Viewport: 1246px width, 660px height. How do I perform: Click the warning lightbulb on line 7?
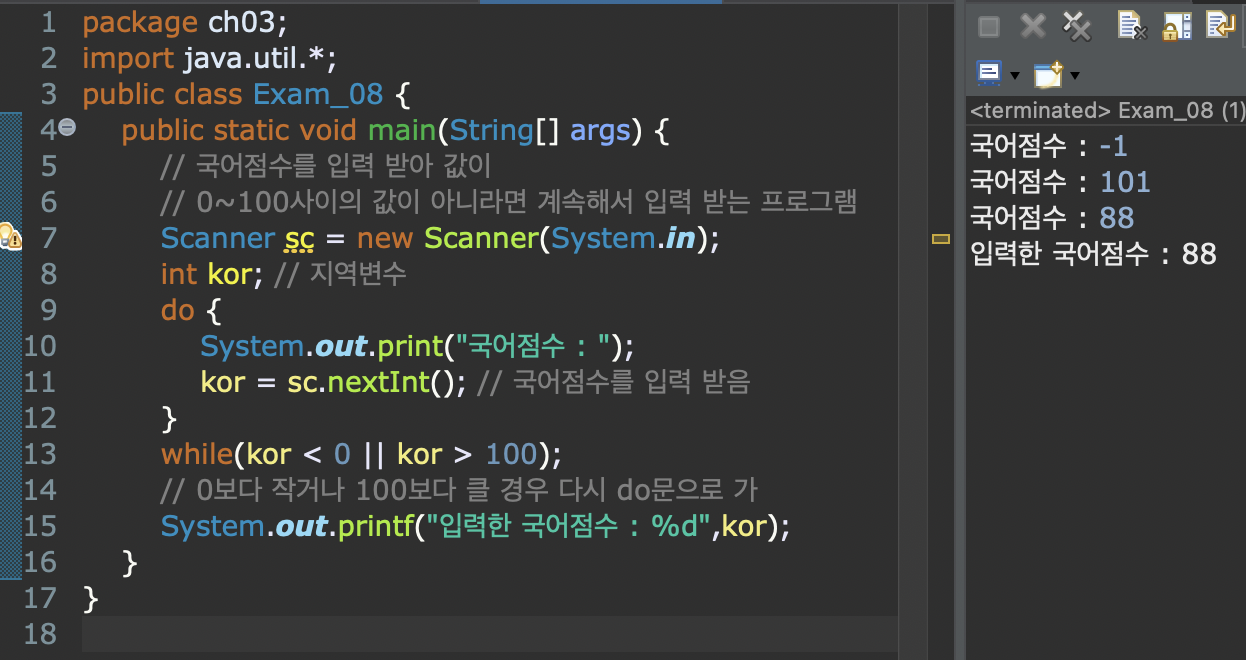pyautogui.click(x=9, y=237)
